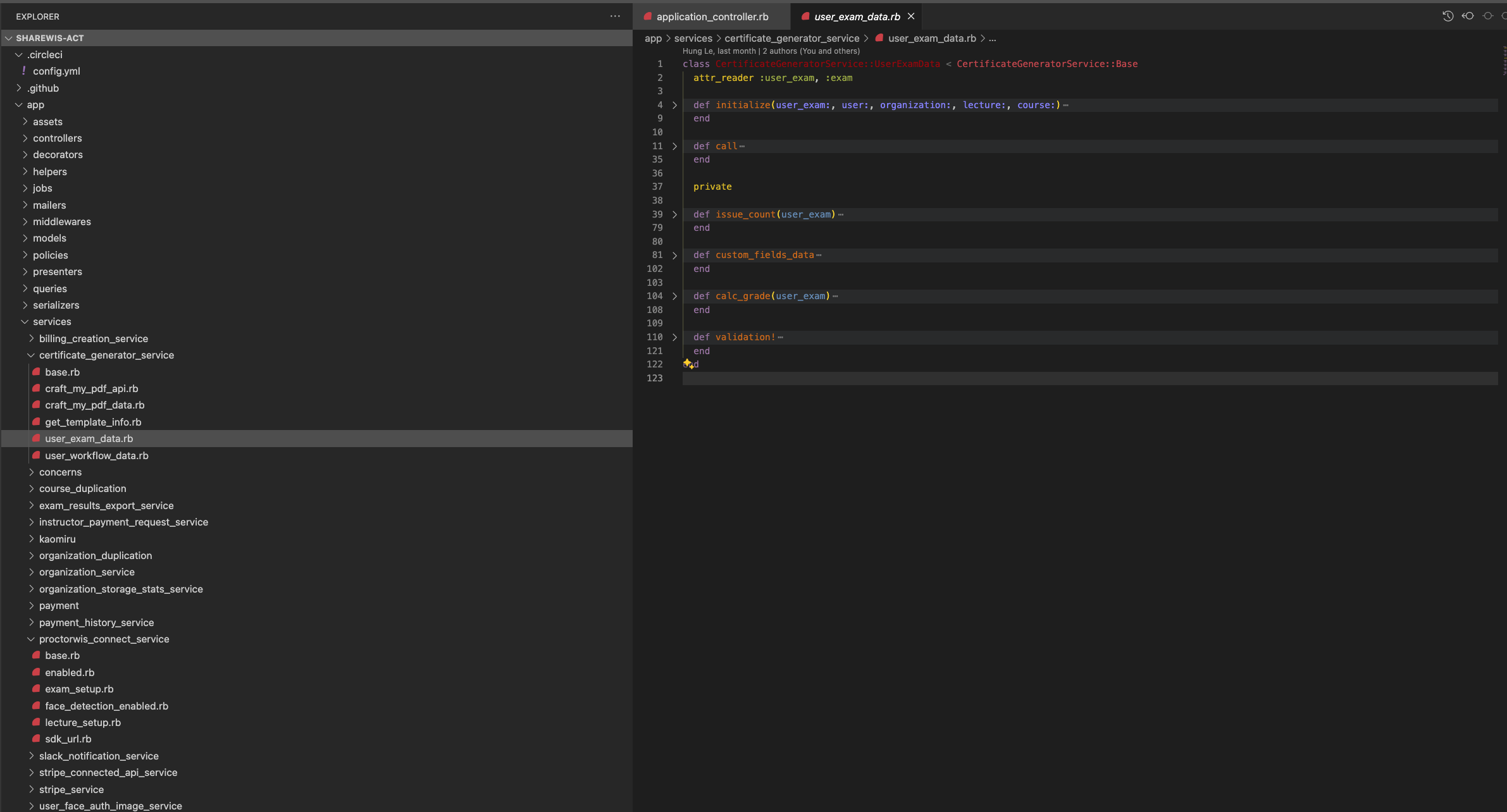Unfold validation! method on line 110
The image size is (1507, 812).
pyautogui.click(x=674, y=337)
